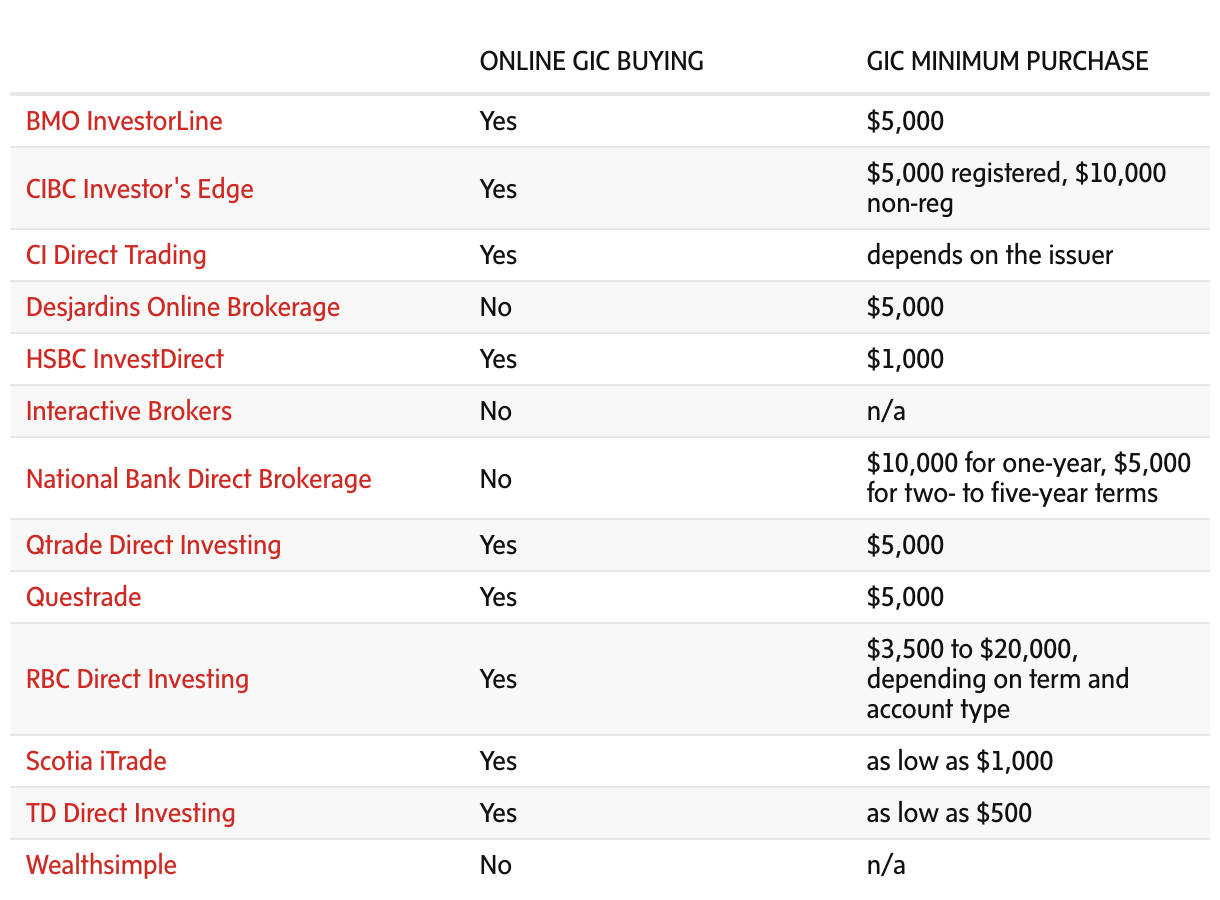This screenshot has width=1220, height=900.
Task: Click the Wealthsimple link
Action: (101, 865)
